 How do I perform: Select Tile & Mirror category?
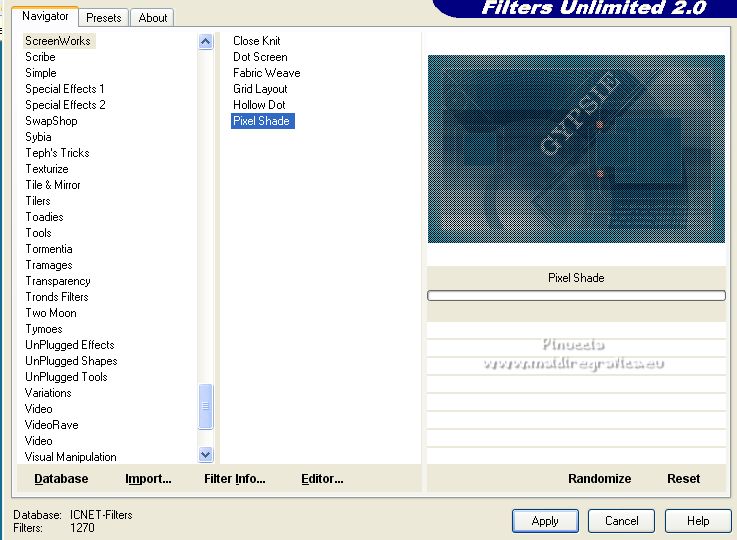[53, 185]
